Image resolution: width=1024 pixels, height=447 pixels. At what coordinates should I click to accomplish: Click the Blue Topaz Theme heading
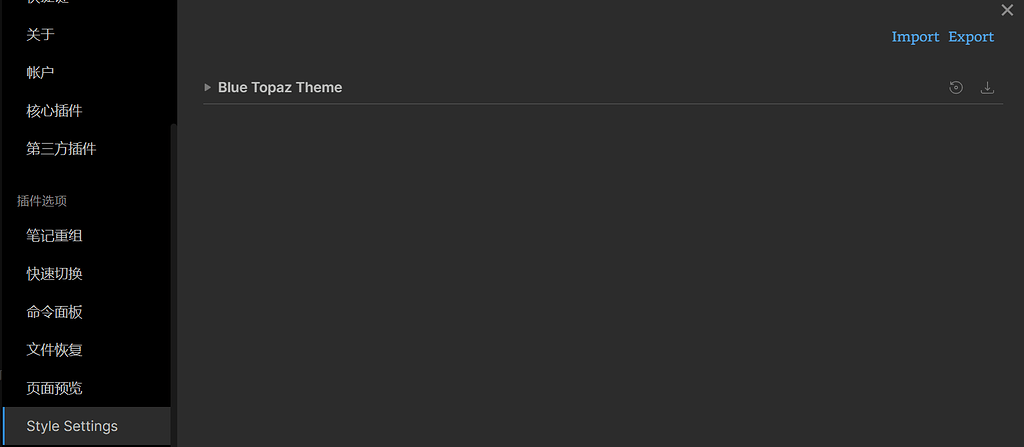click(x=280, y=88)
